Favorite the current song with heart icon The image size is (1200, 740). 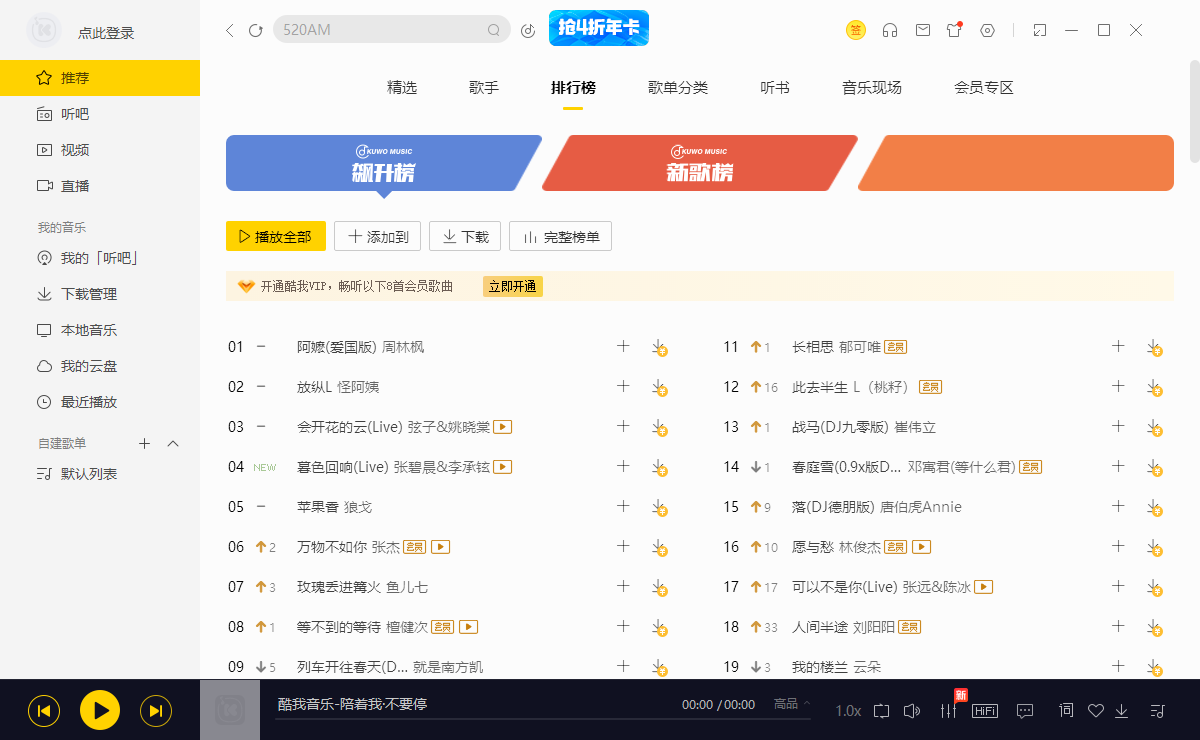(1095, 711)
